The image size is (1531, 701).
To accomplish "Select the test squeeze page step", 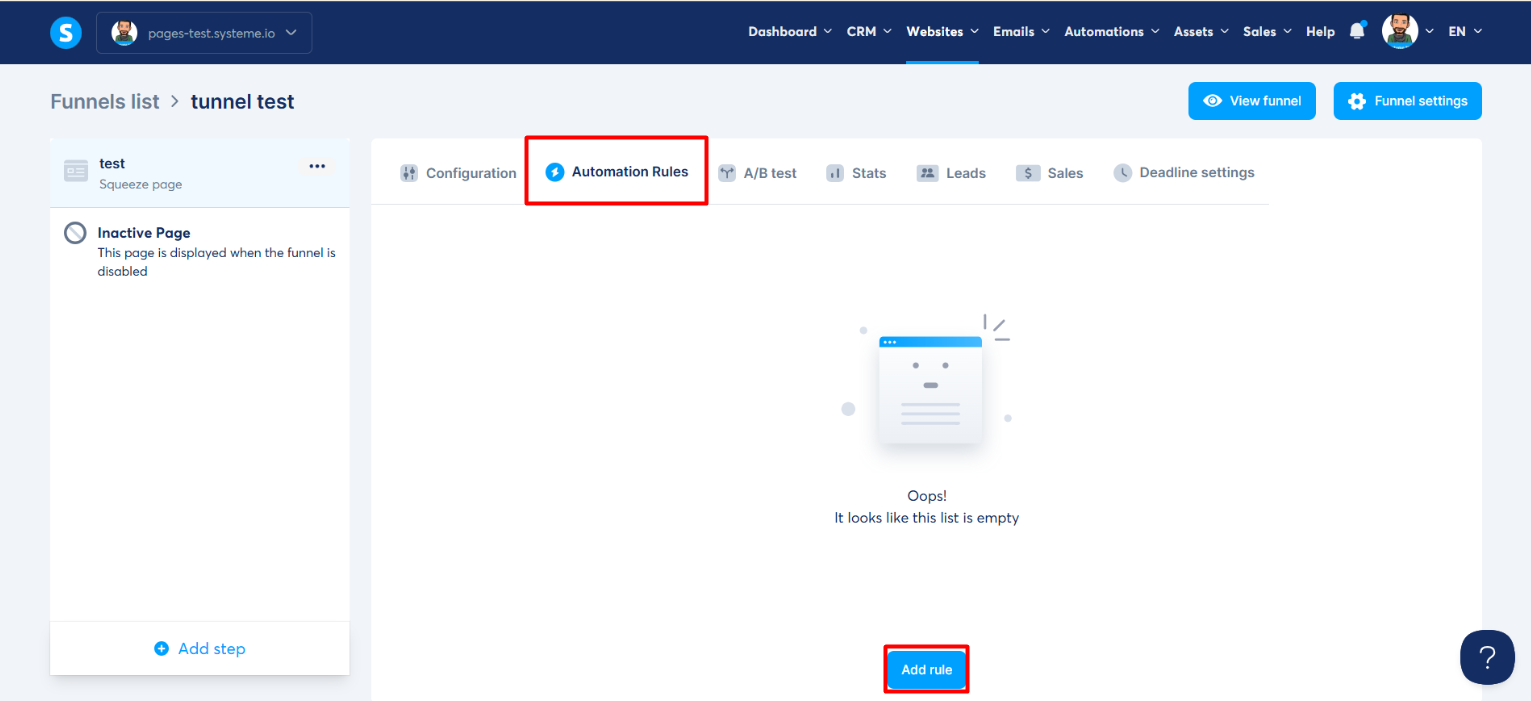I will tap(200, 173).
